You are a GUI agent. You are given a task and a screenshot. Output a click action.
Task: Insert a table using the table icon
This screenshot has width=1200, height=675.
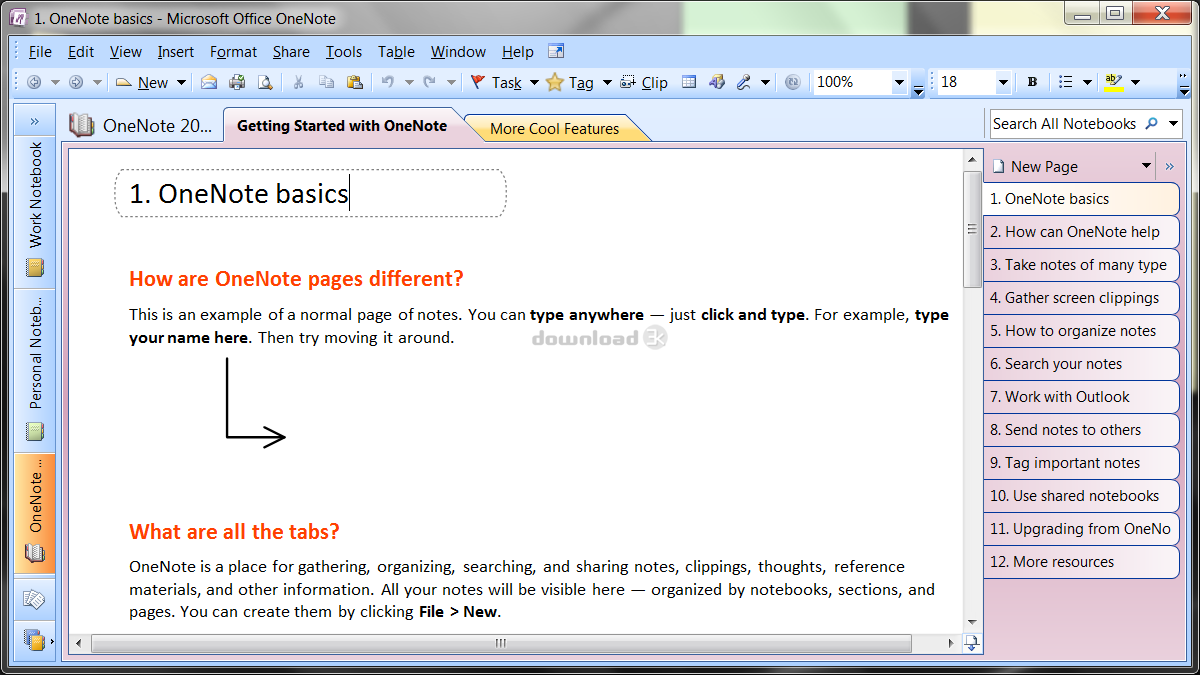coord(689,82)
